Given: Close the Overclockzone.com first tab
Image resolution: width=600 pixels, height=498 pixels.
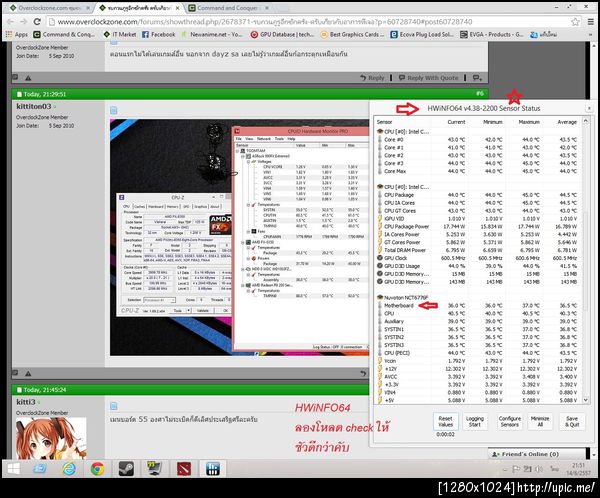Looking at the screenshot, I should click(x=88, y=8).
